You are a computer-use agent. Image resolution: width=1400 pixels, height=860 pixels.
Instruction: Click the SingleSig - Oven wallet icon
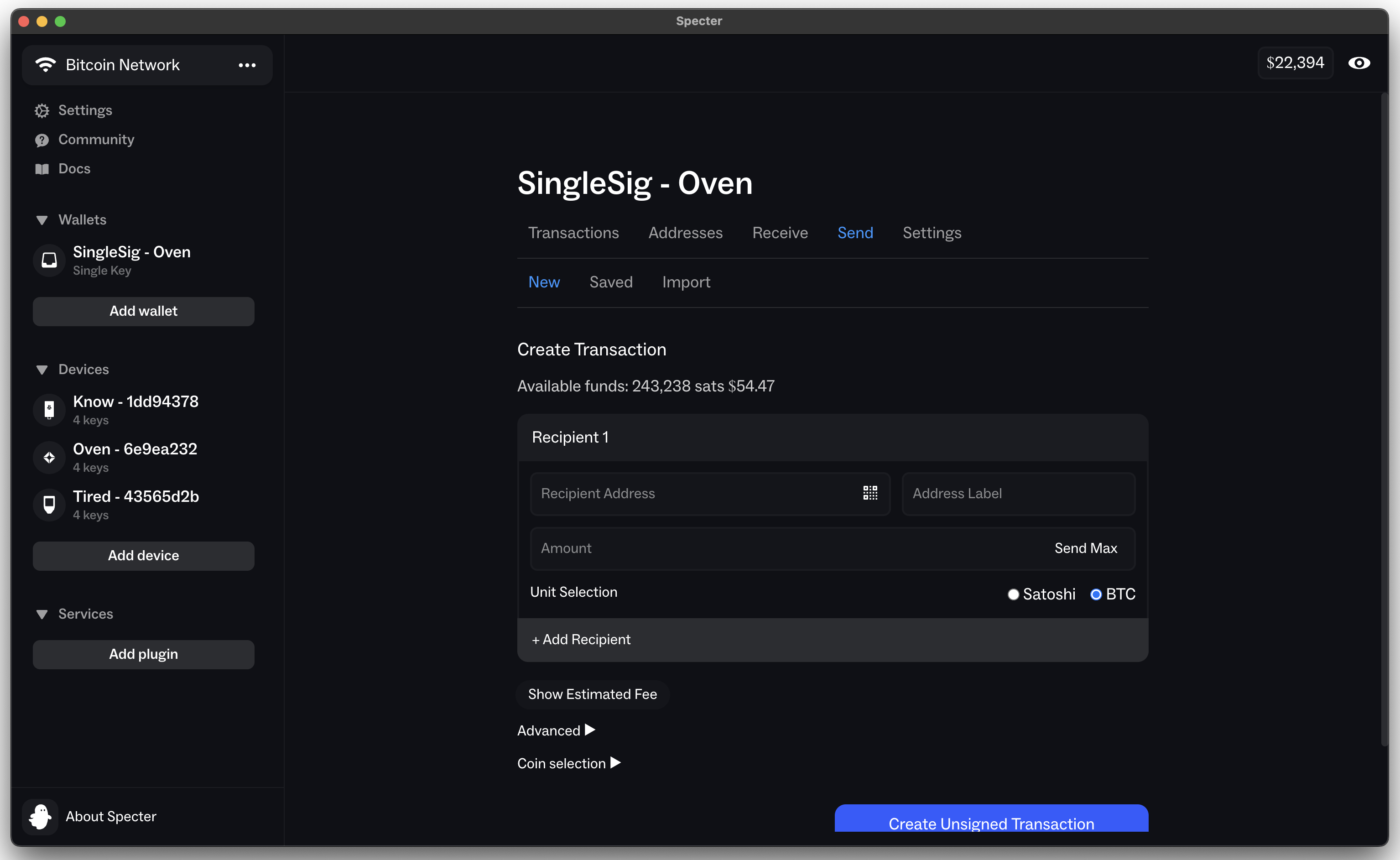(x=49, y=260)
